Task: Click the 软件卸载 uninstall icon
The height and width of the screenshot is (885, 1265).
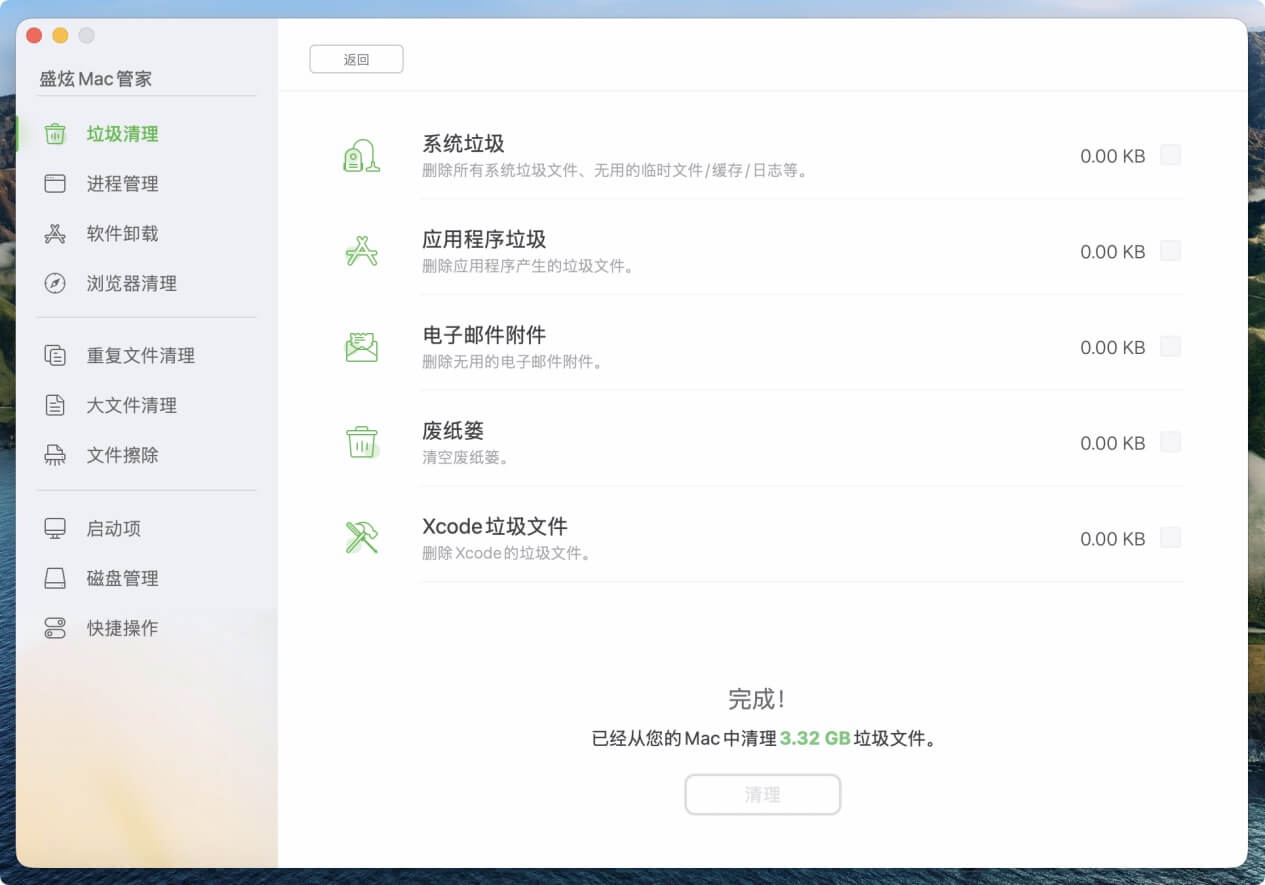Action: (56, 233)
